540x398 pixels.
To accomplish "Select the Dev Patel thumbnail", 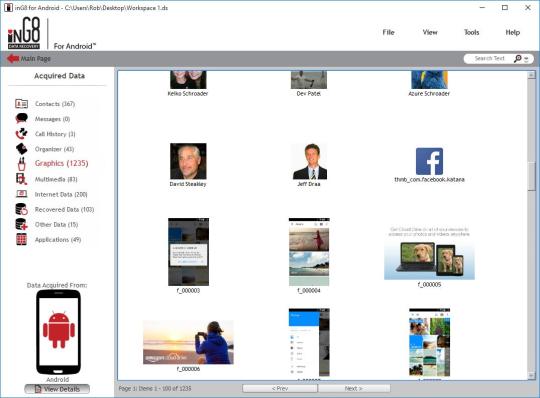I will (309, 80).
